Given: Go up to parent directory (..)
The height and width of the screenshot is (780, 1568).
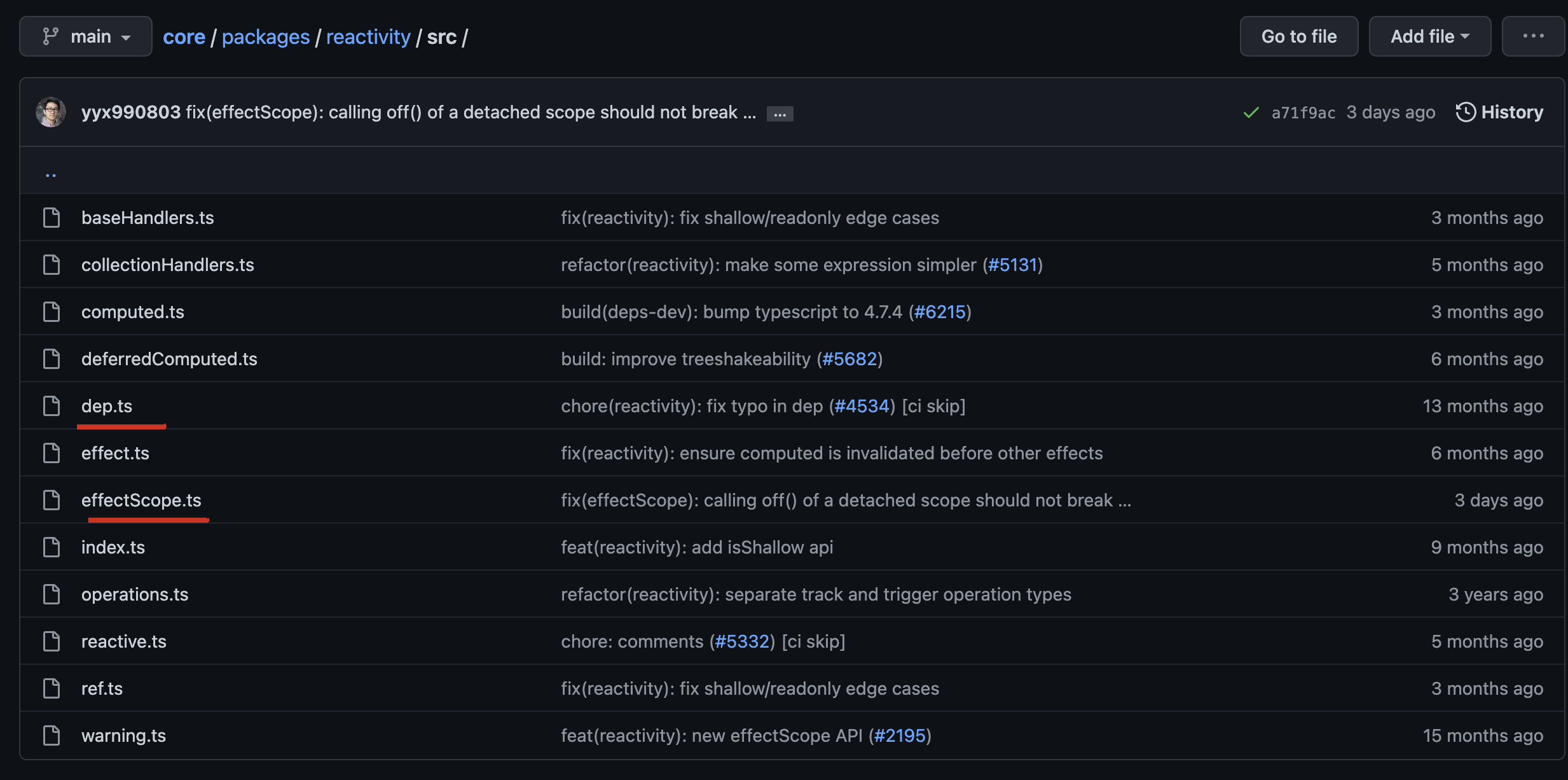Looking at the screenshot, I should coord(51,173).
